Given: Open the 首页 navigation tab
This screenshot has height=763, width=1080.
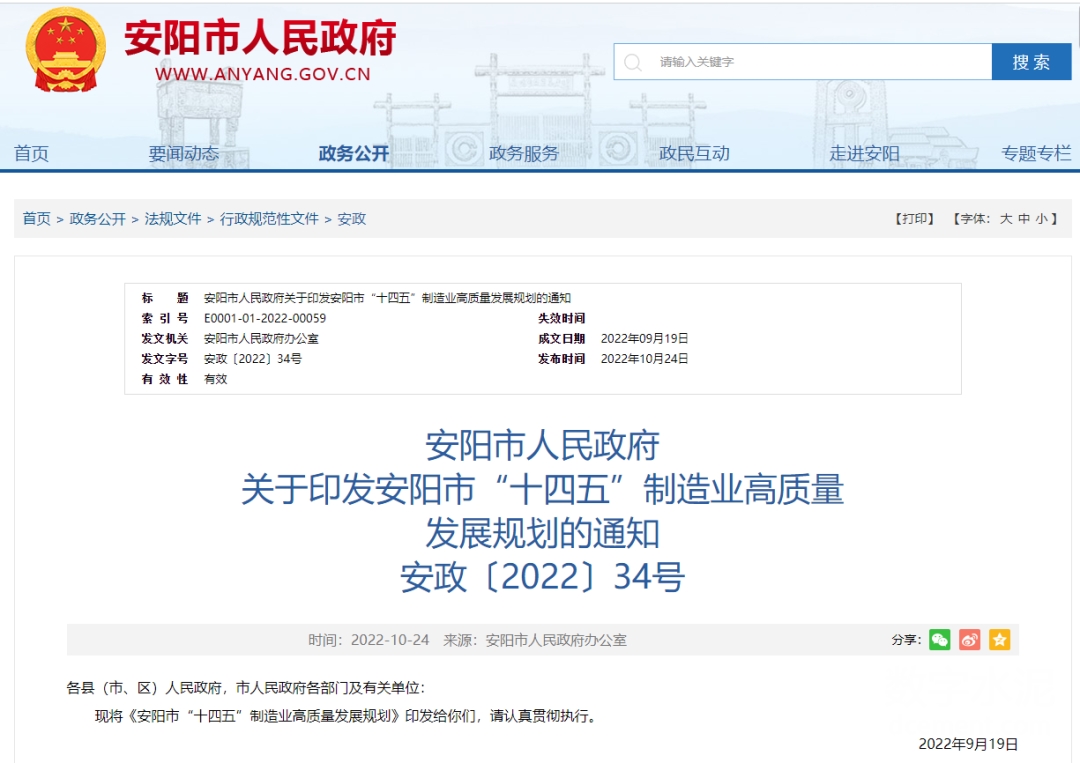Looking at the screenshot, I should (x=31, y=153).
